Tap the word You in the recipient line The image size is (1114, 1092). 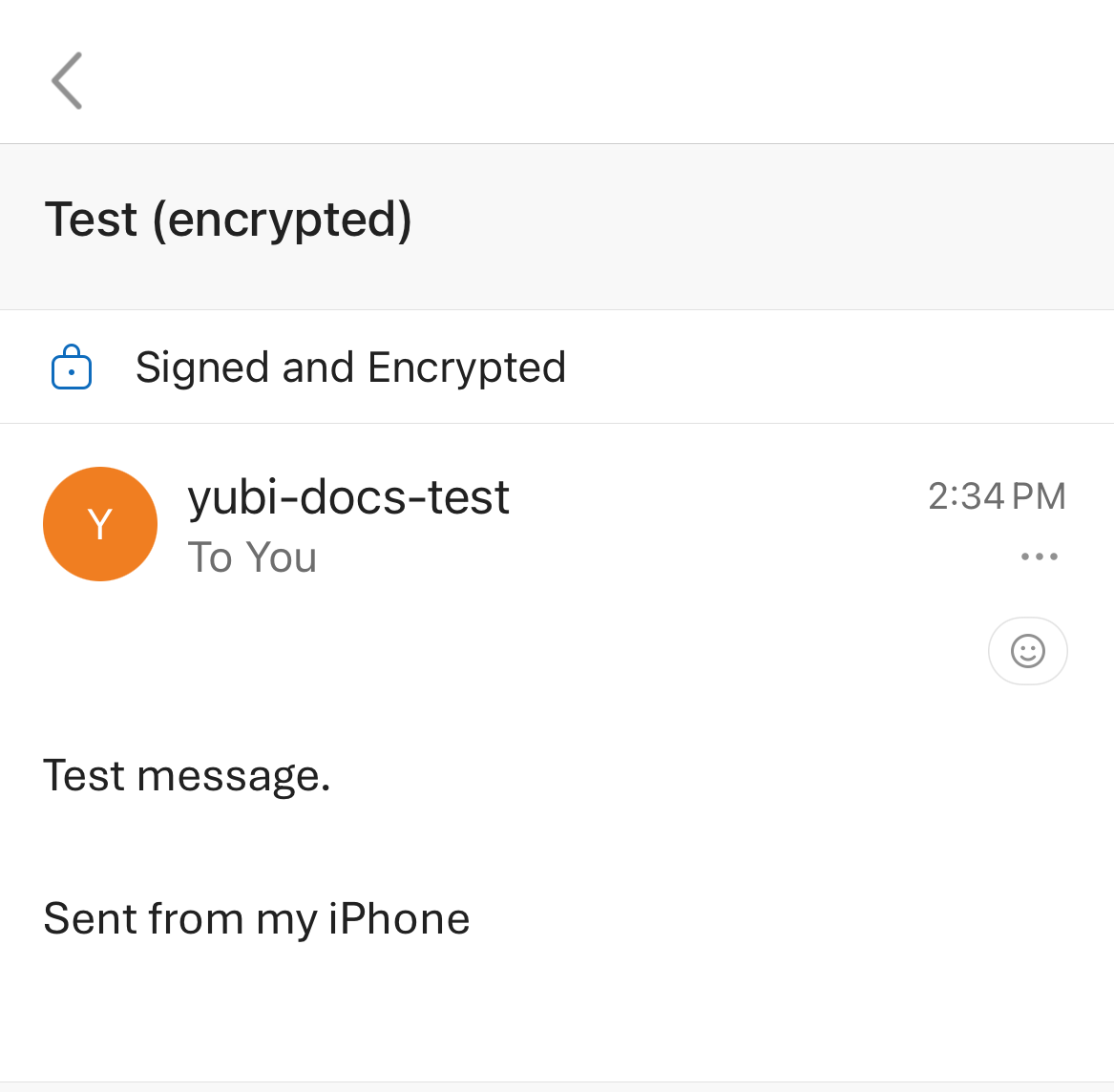coord(281,557)
